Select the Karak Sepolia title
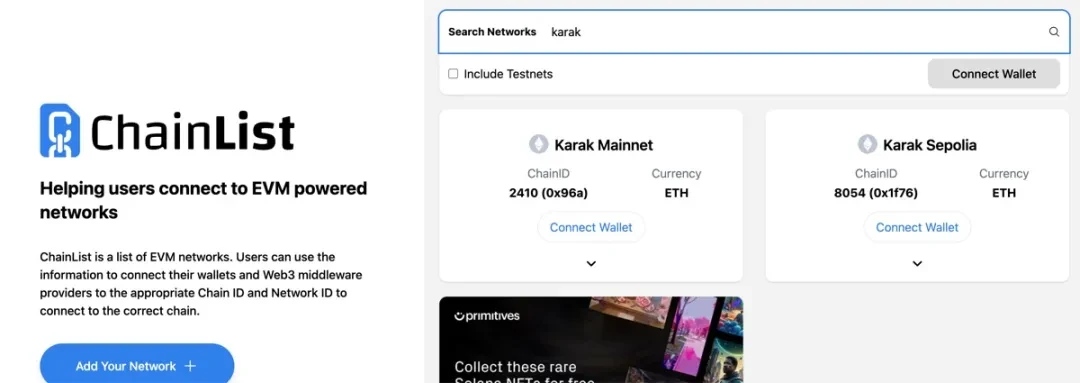 point(930,145)
